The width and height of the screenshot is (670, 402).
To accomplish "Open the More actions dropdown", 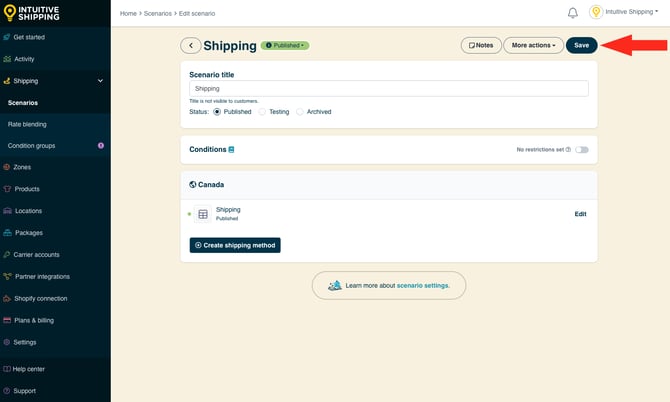I will coord(533,45).
